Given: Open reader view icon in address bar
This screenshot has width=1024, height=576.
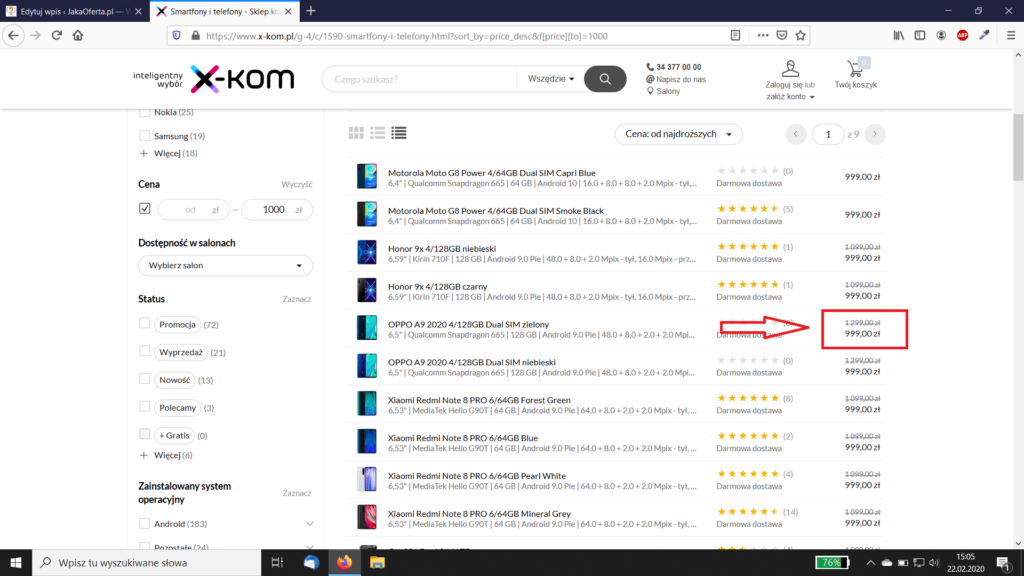Looking at the screenshot, I should tap(735, 36).
